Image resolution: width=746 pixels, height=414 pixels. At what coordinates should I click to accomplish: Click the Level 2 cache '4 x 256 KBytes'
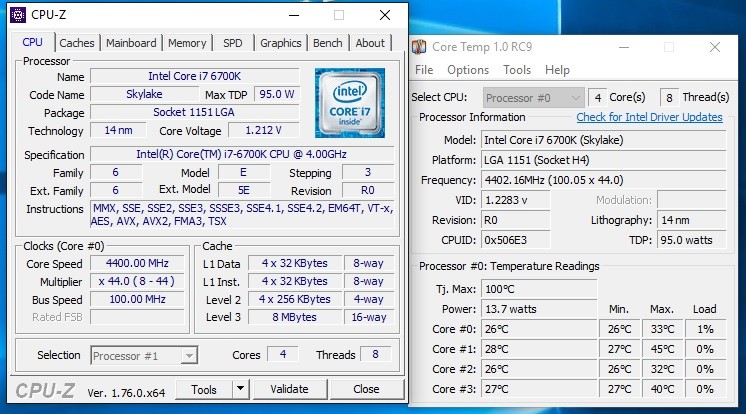(294, 299)
